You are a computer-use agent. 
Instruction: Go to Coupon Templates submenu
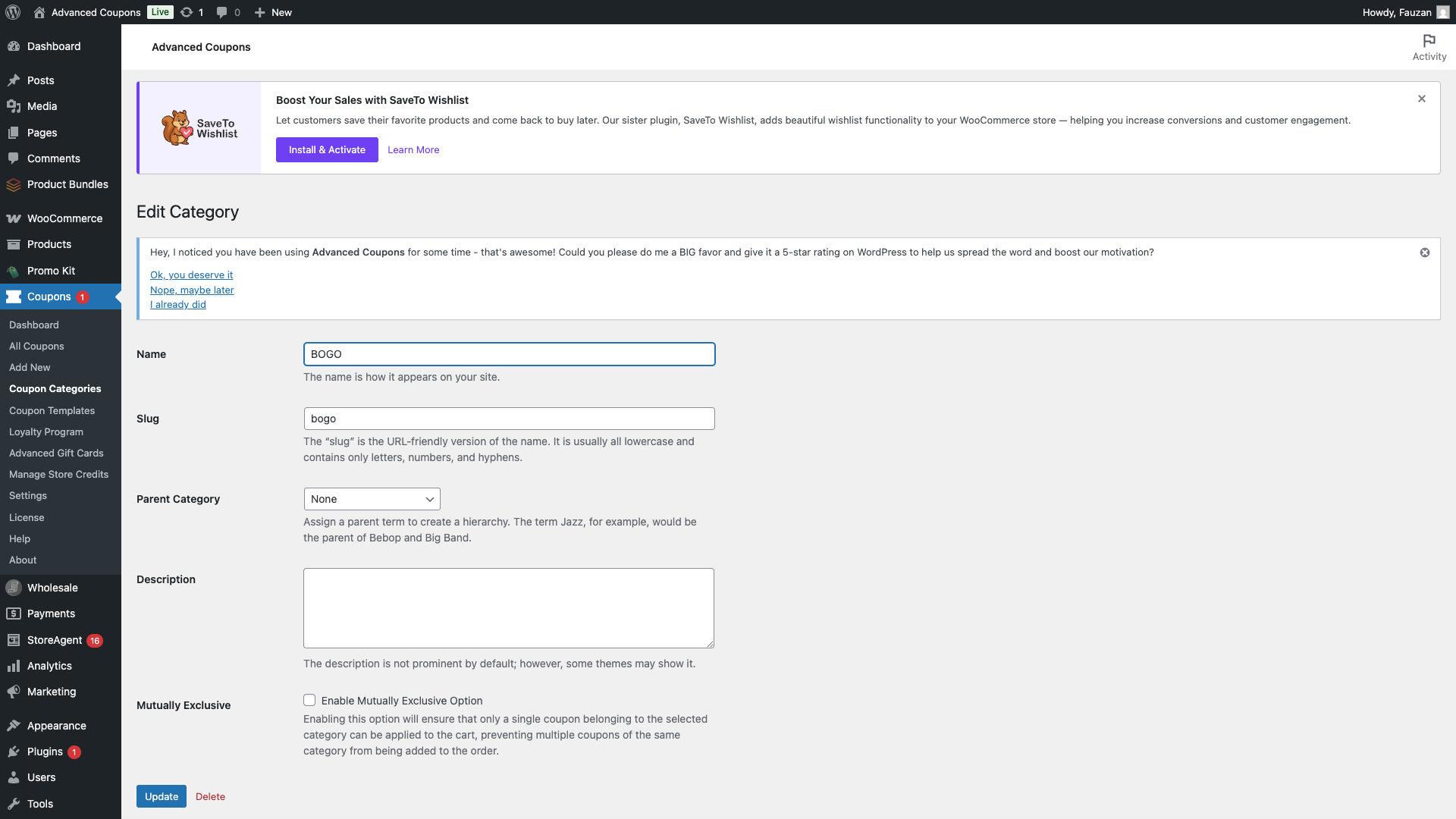tap(52, 410)
